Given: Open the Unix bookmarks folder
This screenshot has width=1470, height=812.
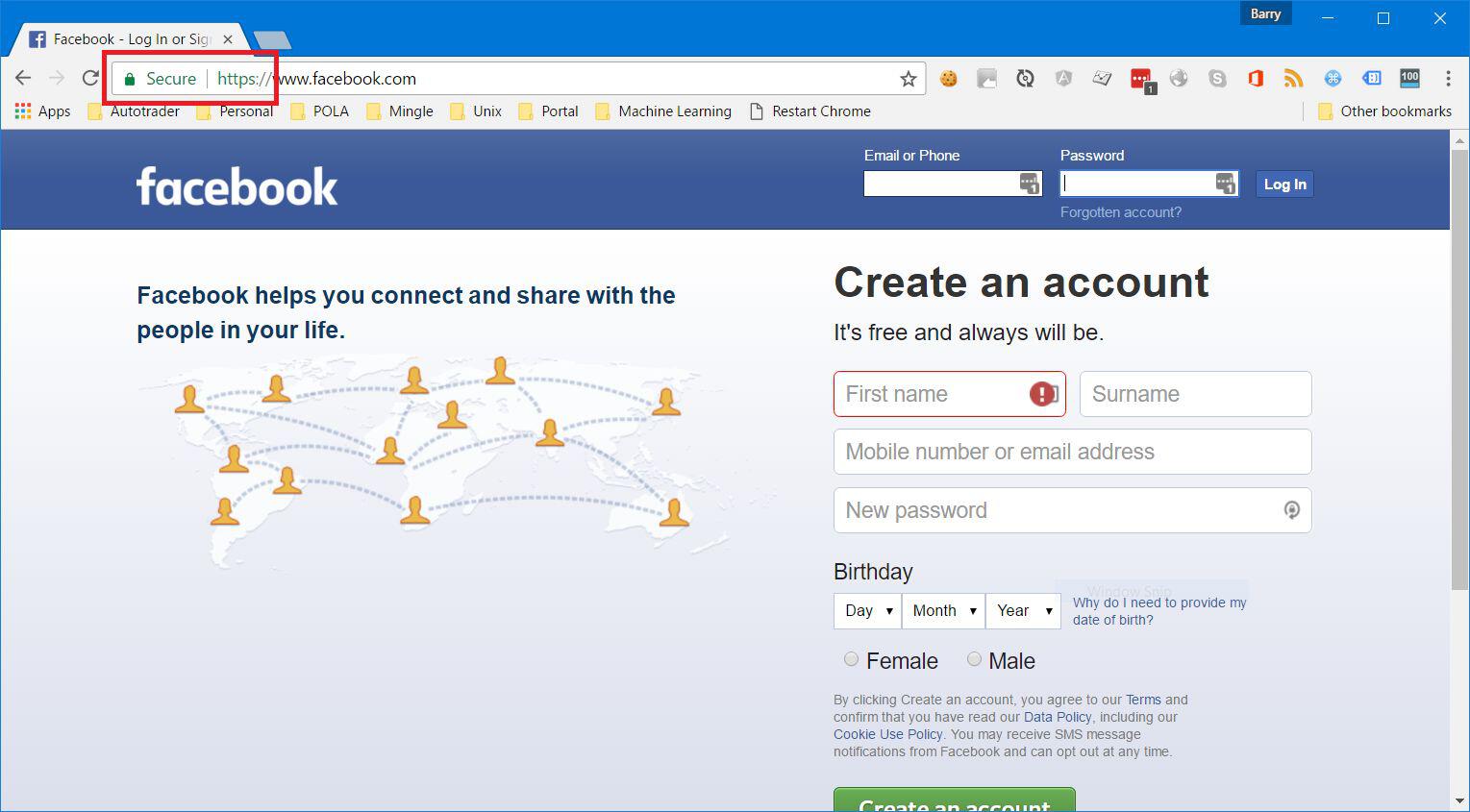Looking at the screenshot, I should [476, 111].
